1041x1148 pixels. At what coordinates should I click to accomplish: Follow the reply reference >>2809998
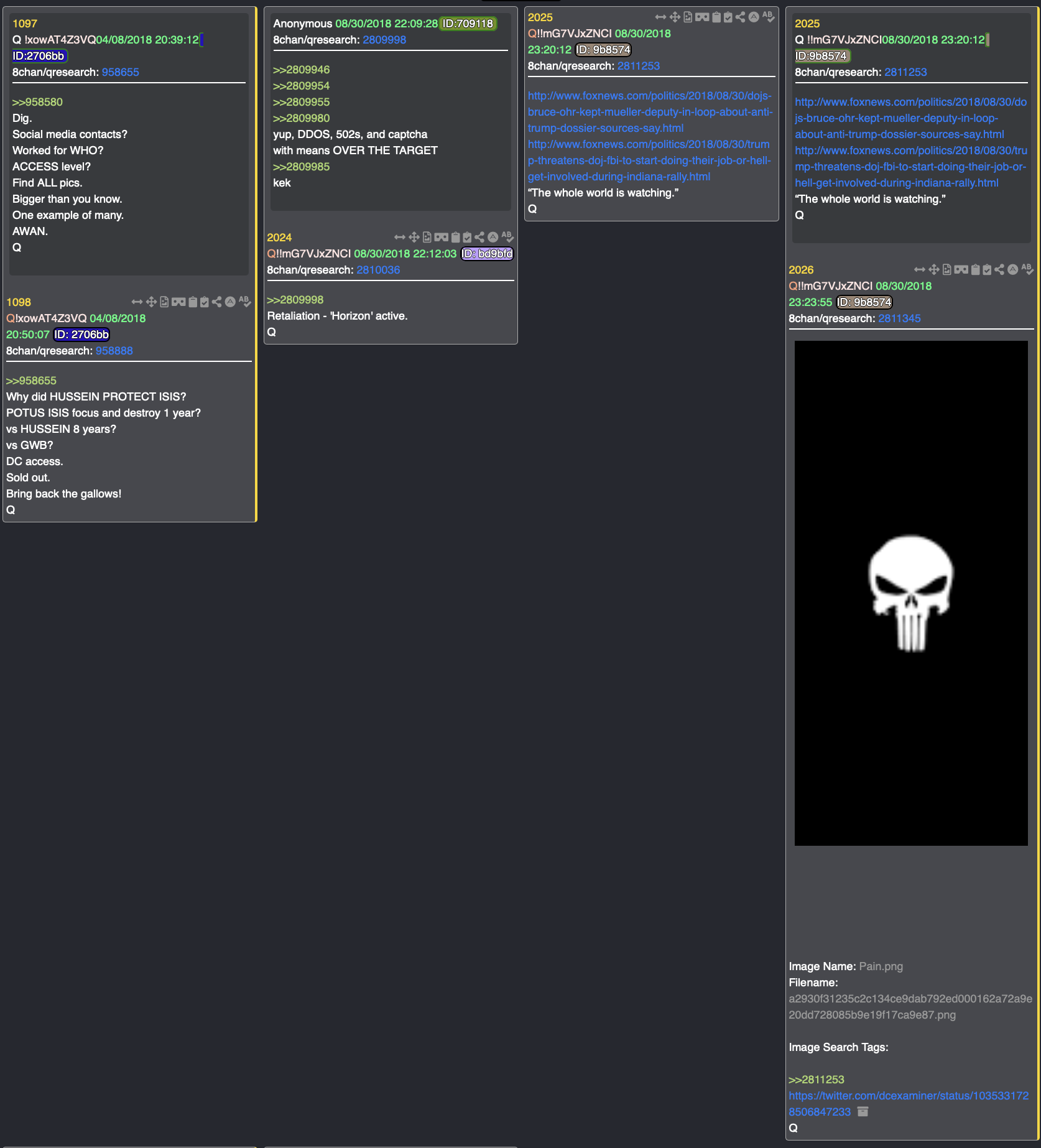point(295,300)
